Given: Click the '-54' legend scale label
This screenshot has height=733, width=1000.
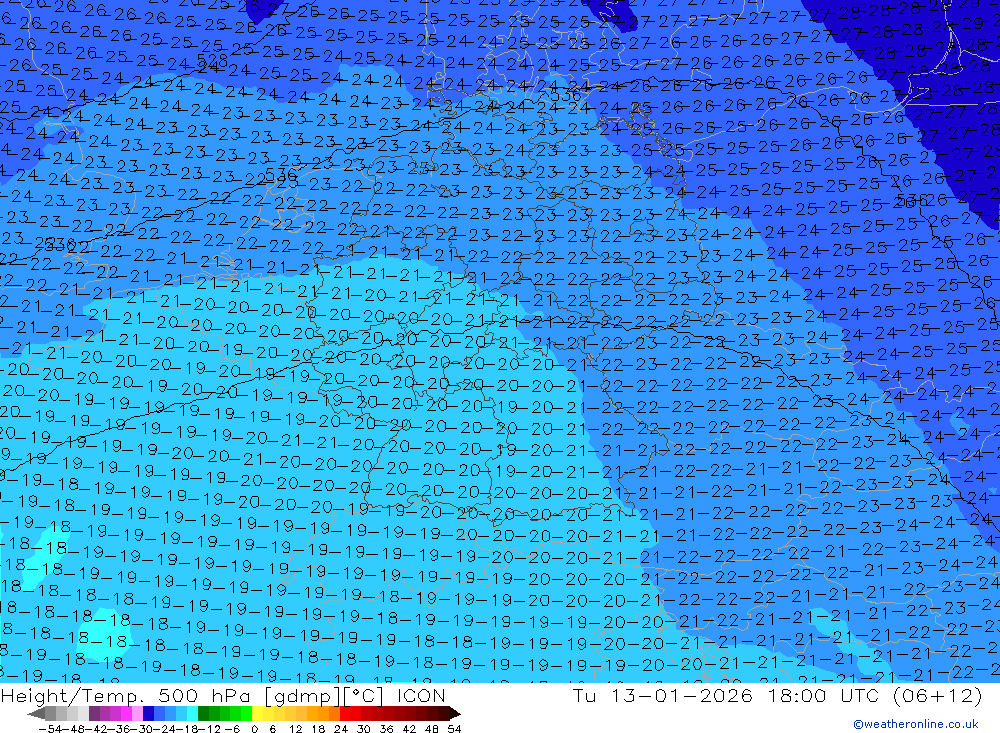Looking at the screenshot, I should coord(50,729).
